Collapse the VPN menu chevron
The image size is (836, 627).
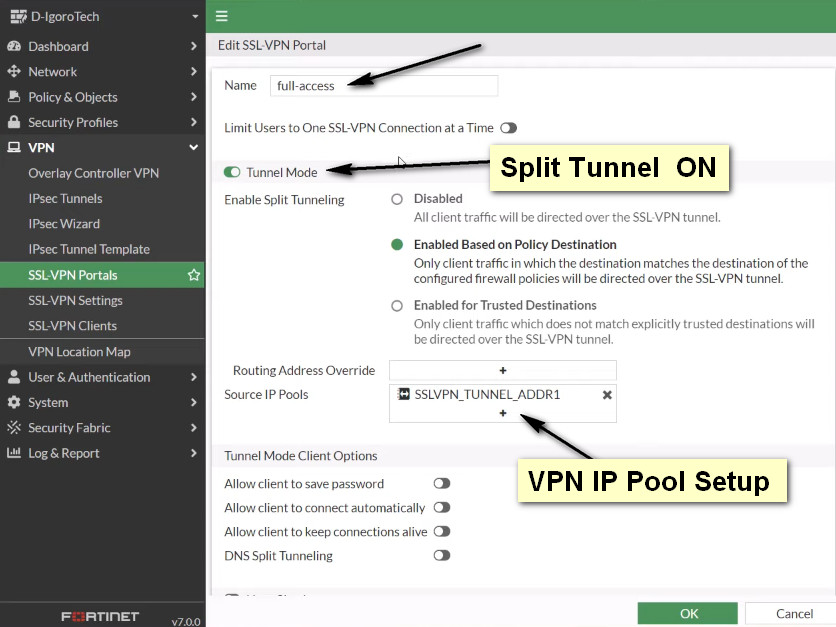(x=194, y=147)
